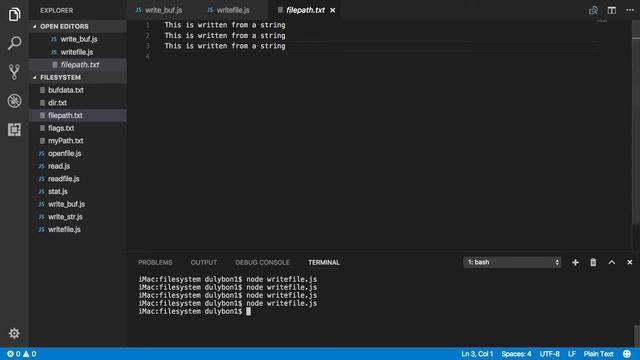Viewport: 640px width, 360px height.
Task: Change end of line sequence LF
Action: (572, 354)
